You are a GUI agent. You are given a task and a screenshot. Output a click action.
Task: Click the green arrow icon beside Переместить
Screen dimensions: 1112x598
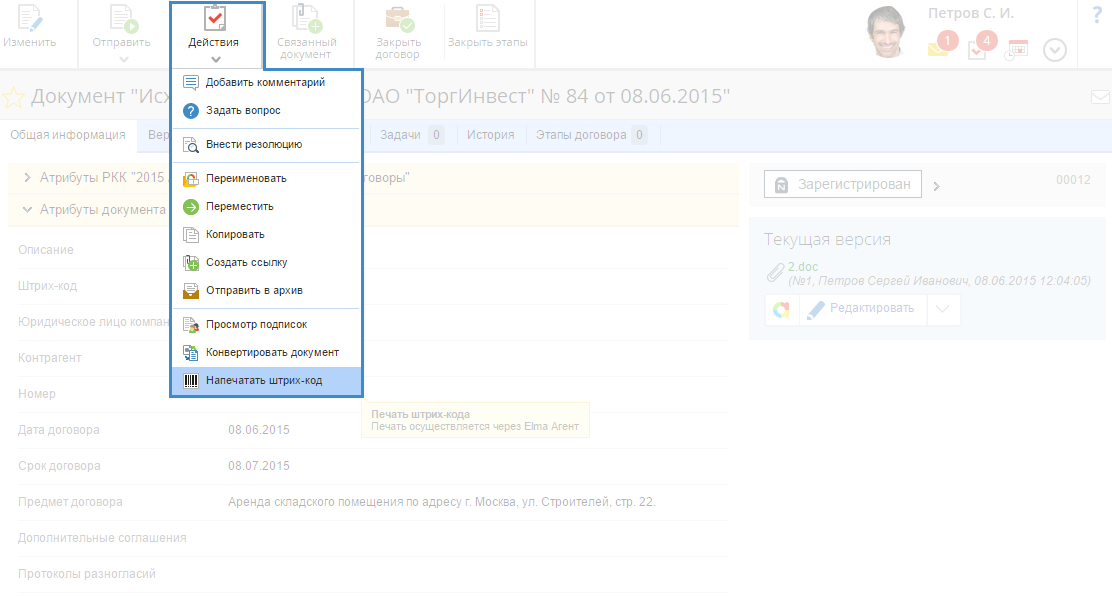(x=191, y=206)
